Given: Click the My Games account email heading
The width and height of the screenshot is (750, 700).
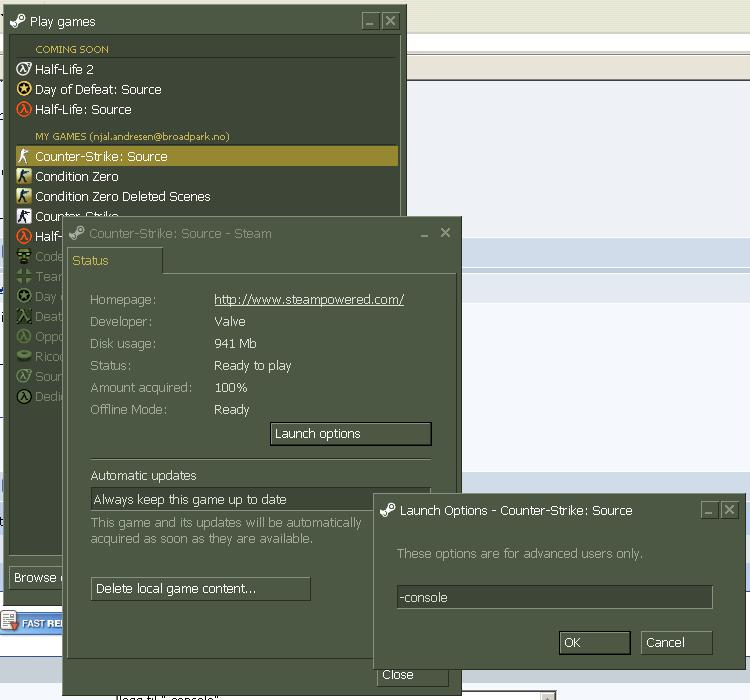Looking at the screenshot, I should [x=132, y=136].
